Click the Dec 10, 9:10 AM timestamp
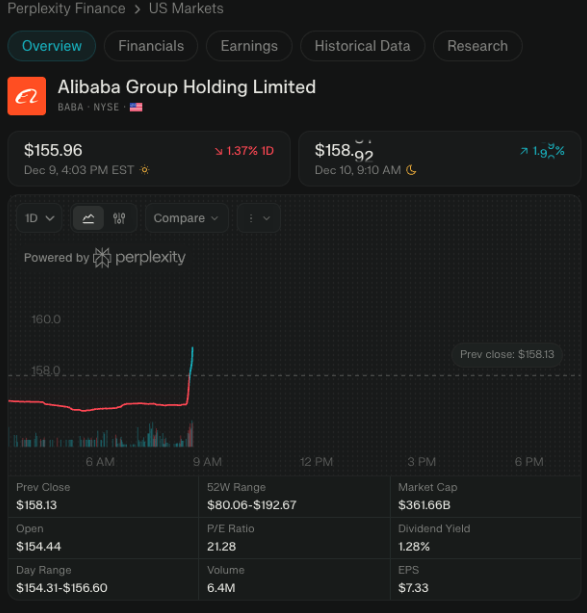The height and width of the screenshot is (613, 587). (358, 170)
